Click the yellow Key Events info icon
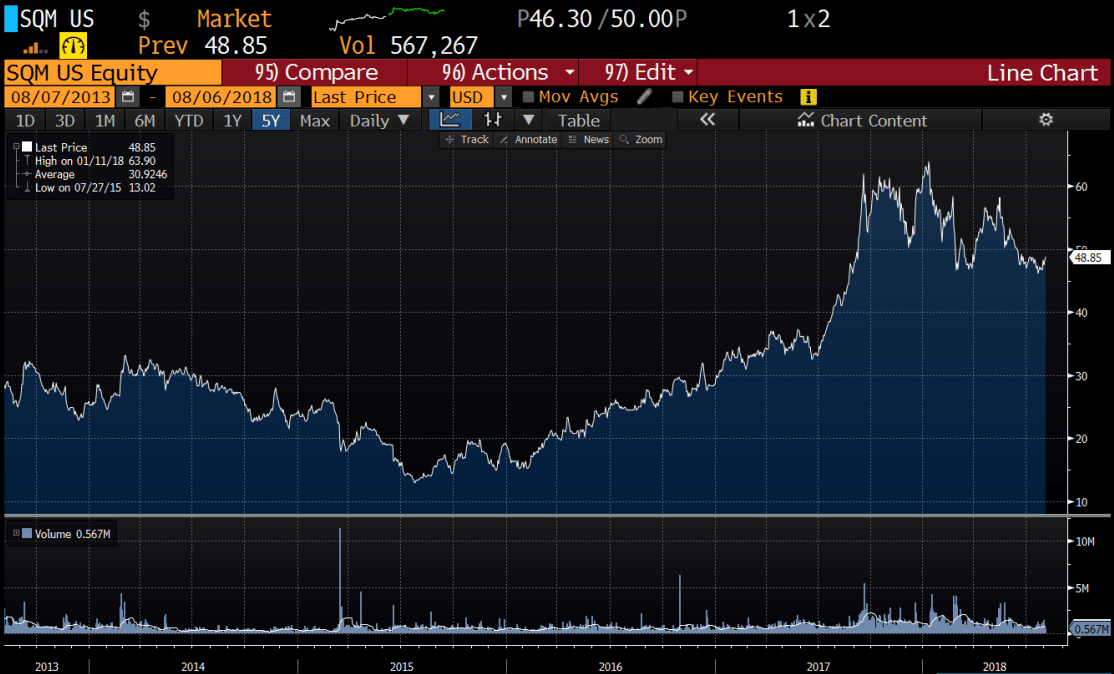This screenshot has height=674, width=1114. click(x=808, y=97)
